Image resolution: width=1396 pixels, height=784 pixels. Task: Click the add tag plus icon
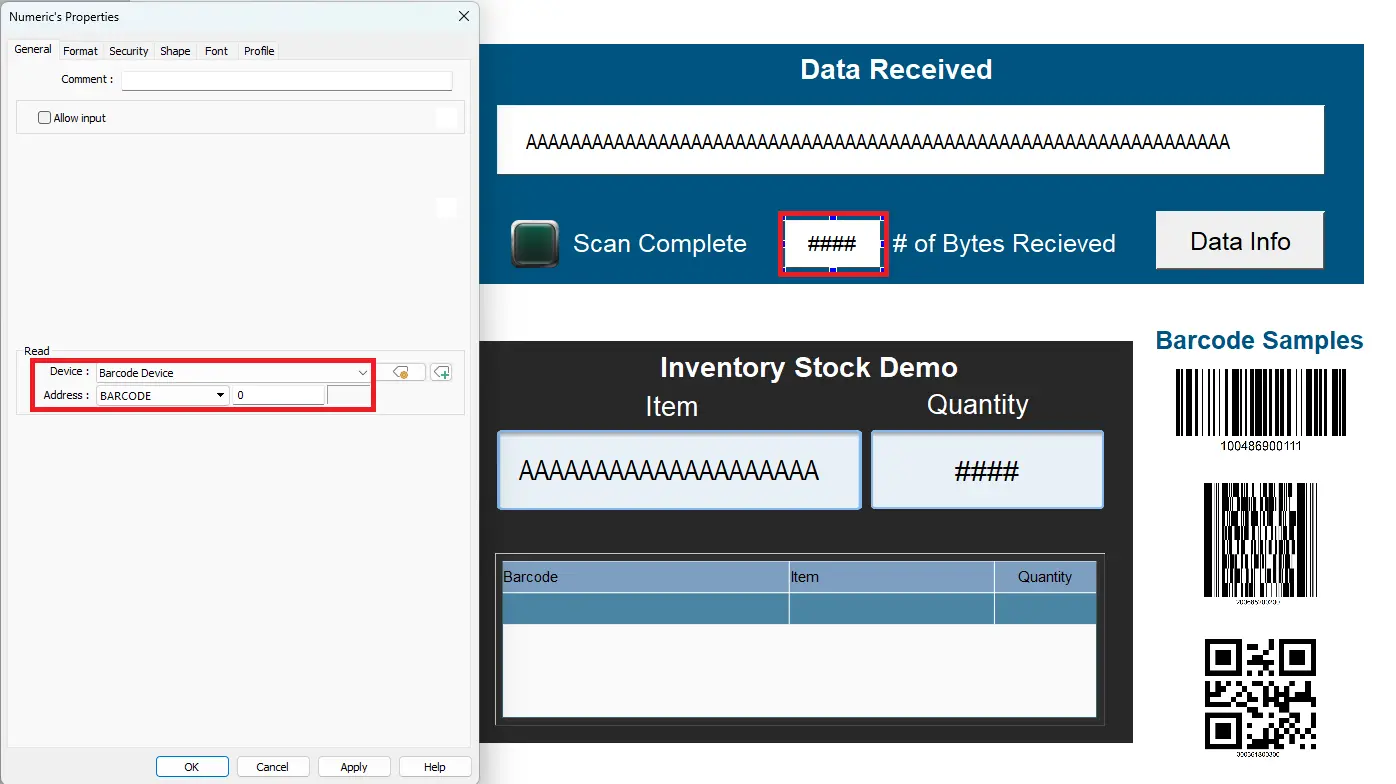(441, 372)
